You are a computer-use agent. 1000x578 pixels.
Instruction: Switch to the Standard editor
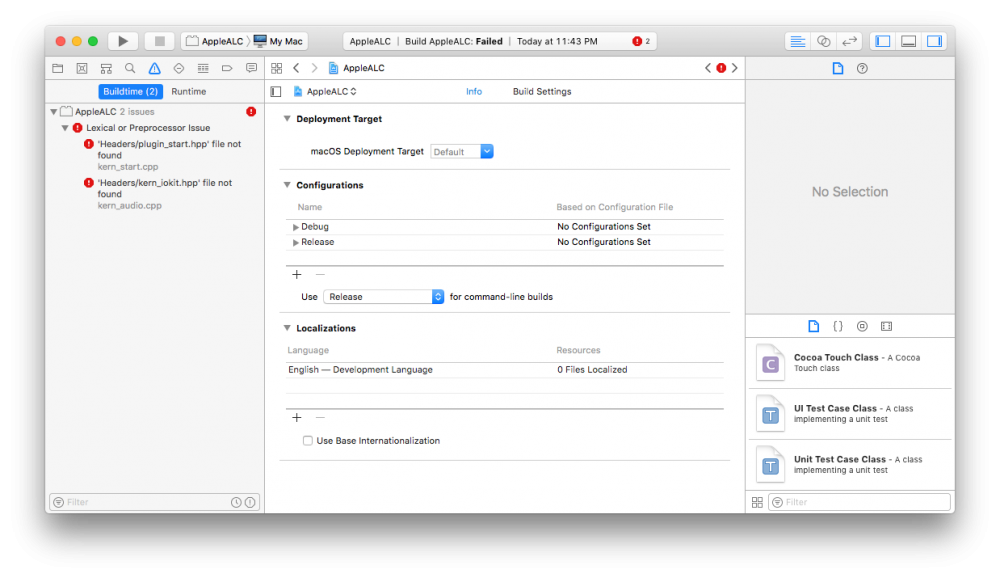pos(797,41)
